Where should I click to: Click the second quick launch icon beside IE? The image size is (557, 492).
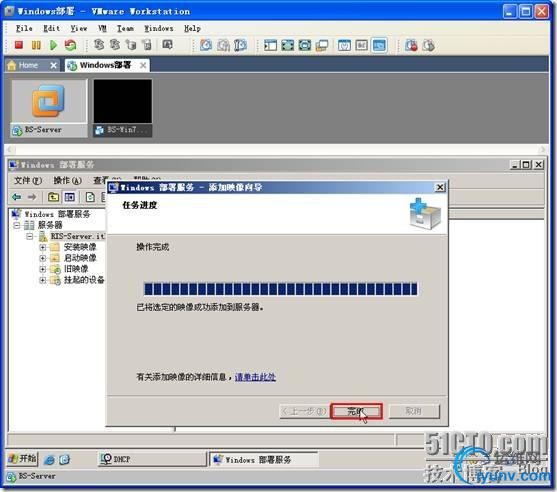[x=65, y=460]
